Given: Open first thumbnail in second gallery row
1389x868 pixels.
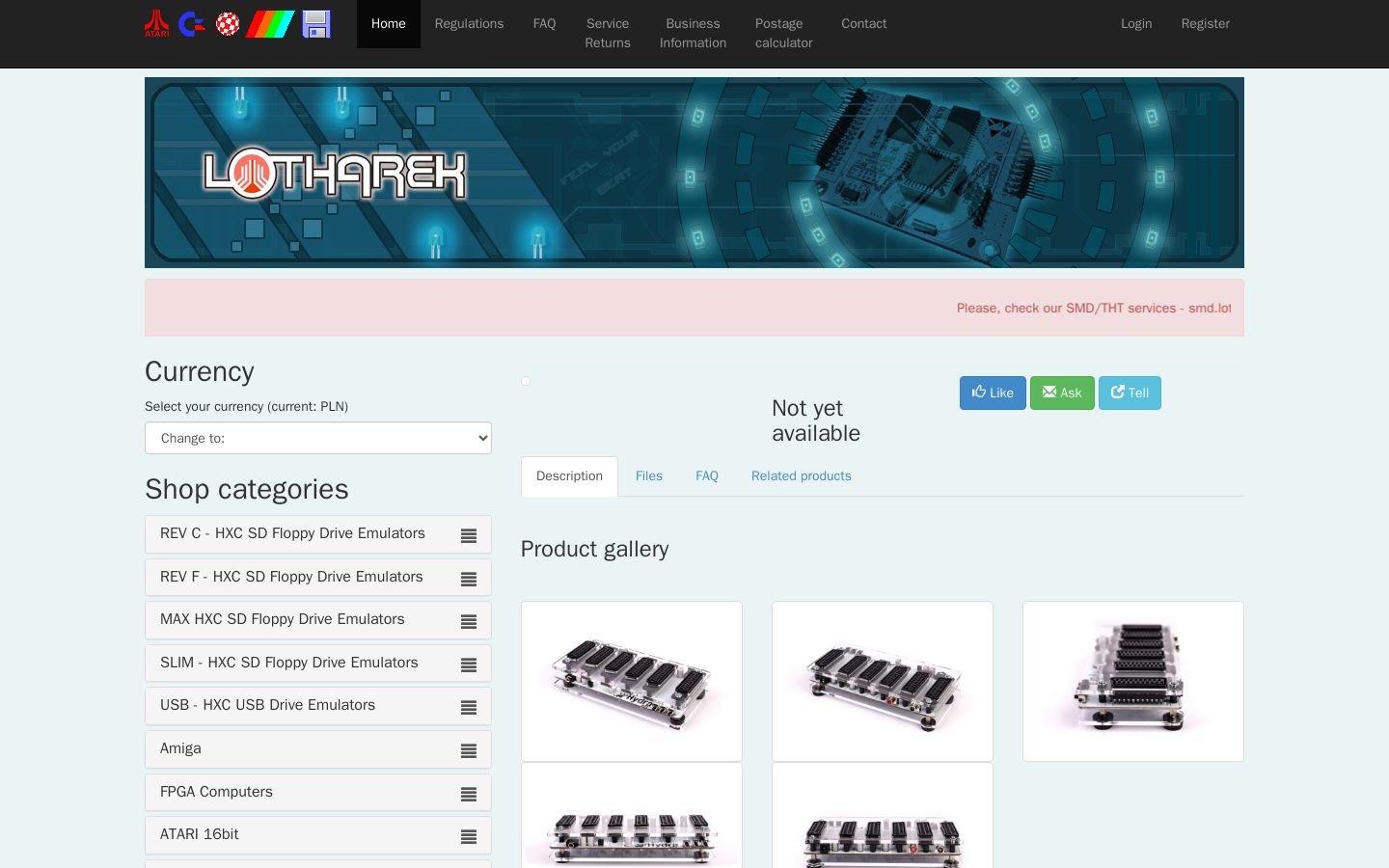Looking at the screenshot, I should 632,816.
